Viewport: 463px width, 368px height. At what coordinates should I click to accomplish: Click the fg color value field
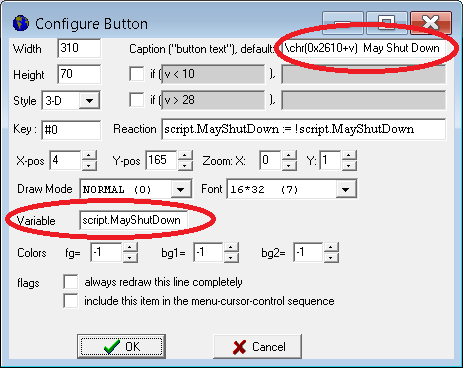[106, 252]
